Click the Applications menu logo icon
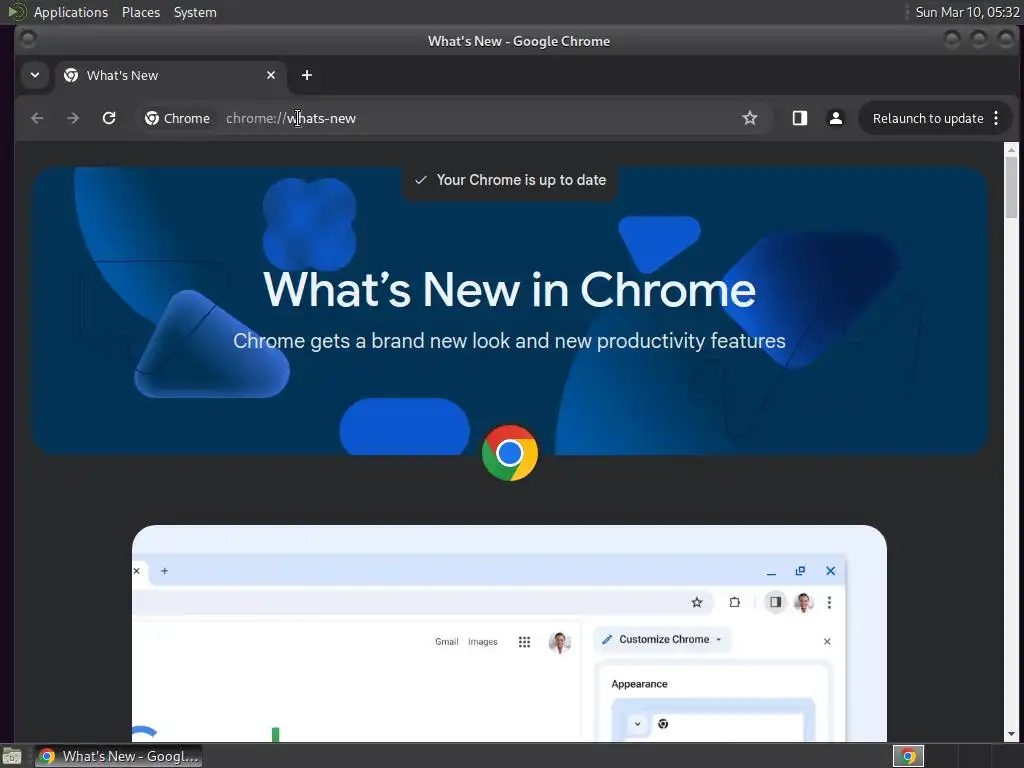This screenshot has height=768, width=1024. (x=16, y=12)
